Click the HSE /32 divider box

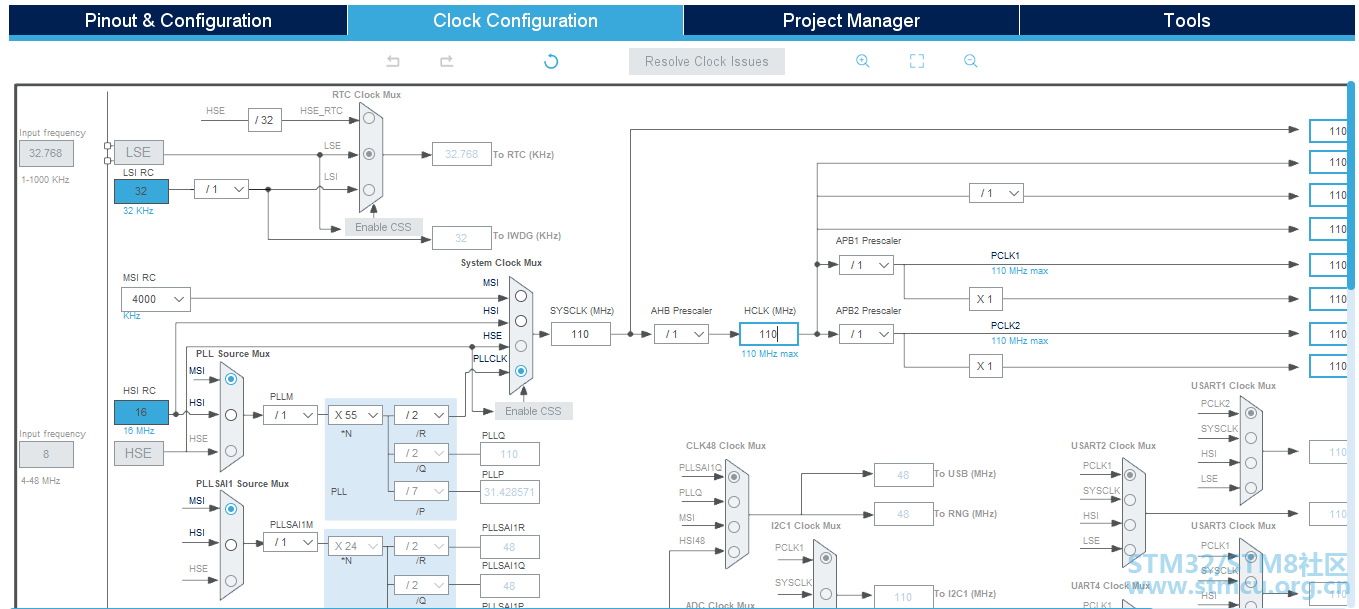(x=264, y=120)
